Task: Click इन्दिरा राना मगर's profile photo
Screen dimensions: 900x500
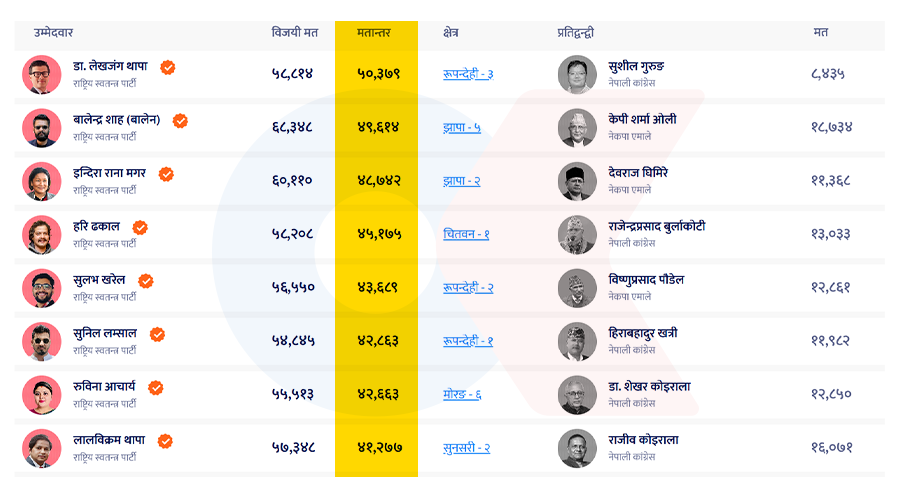Action: 42,181
